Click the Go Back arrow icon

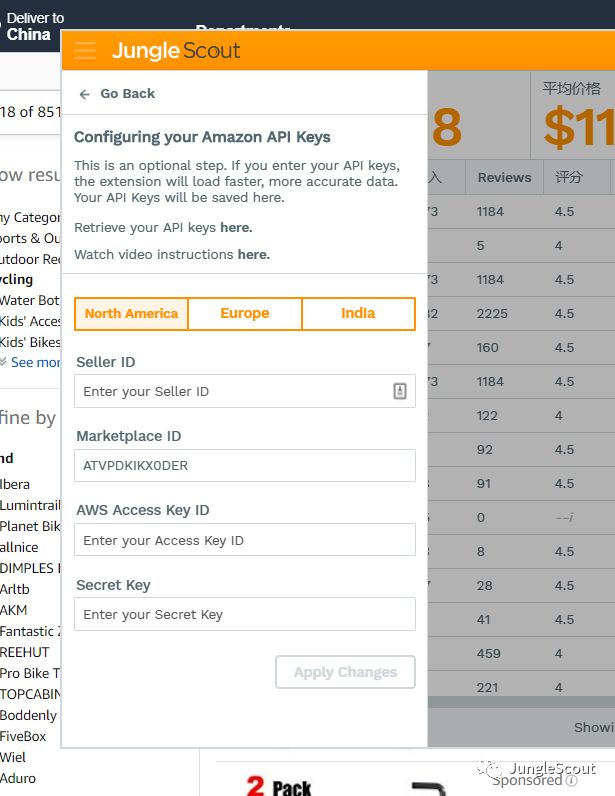coord(85,94)
